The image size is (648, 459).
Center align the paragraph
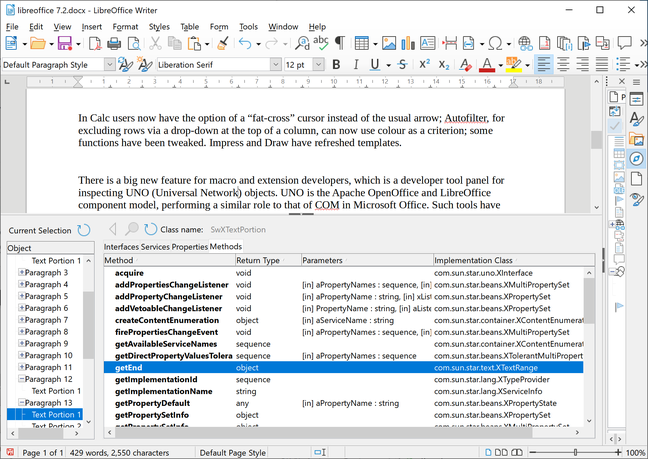coord(563,64)
